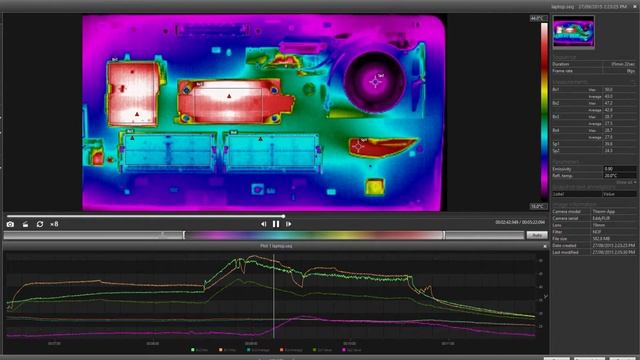Click the Bx2 max-temperature triangle marker

[x=137, y=114]
